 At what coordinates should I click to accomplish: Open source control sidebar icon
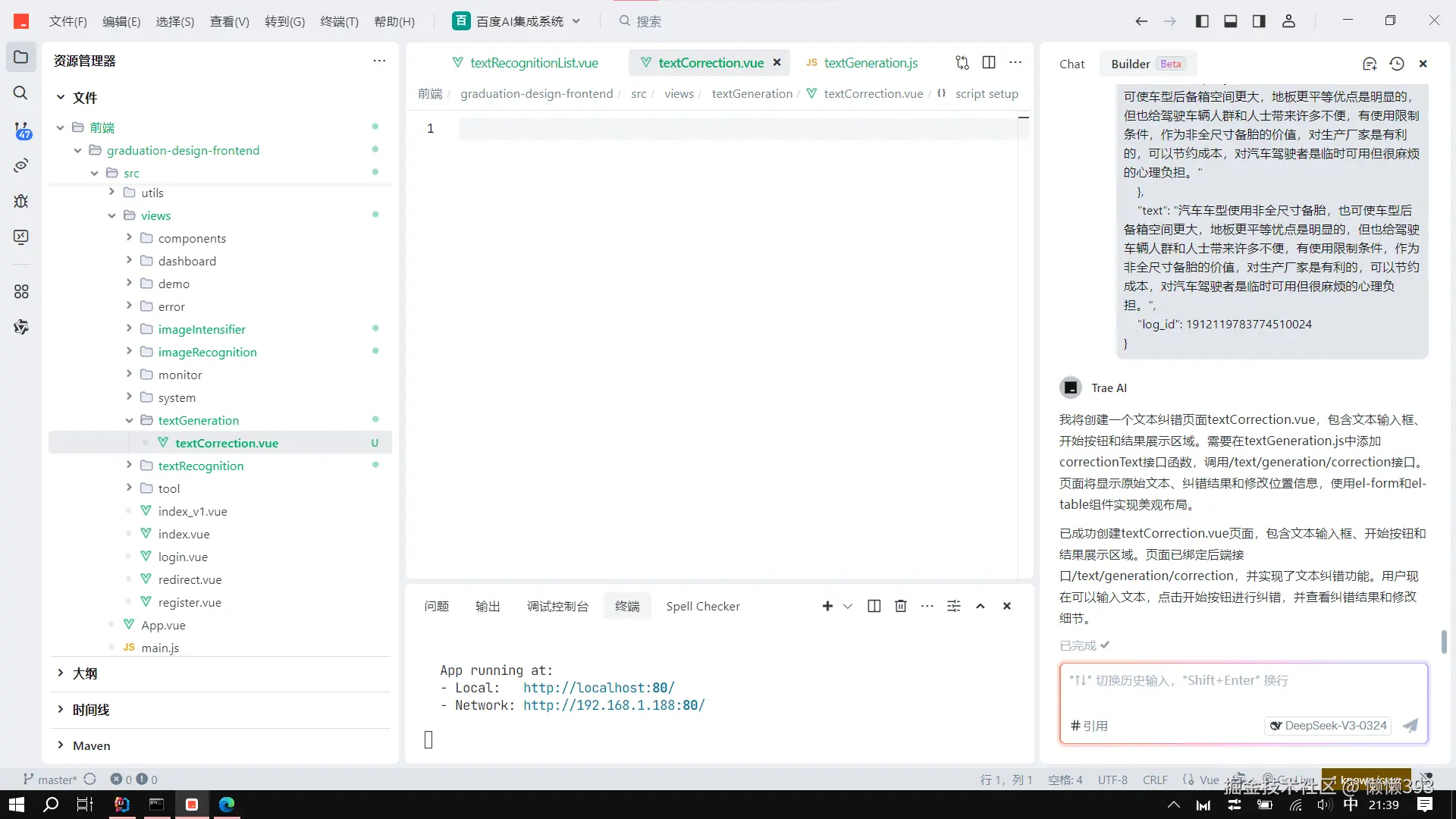(22, 130)
